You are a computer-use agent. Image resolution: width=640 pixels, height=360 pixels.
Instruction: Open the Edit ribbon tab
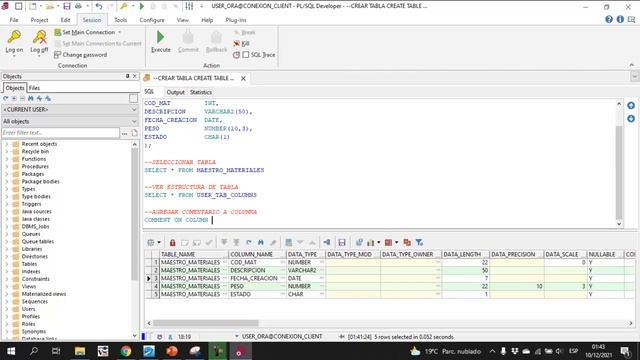point(65,20)
